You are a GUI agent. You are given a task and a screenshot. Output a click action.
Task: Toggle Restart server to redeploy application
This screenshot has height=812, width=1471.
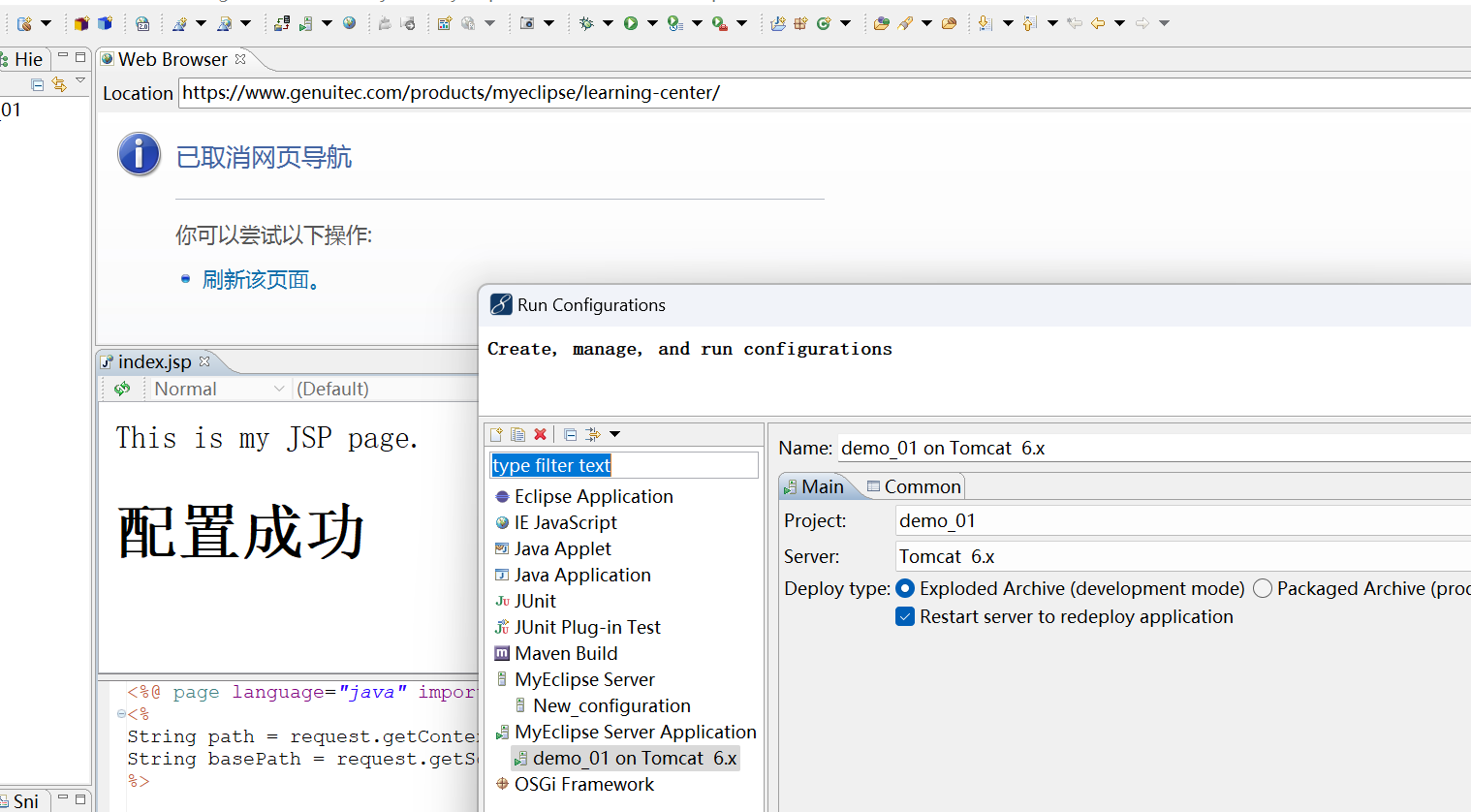[x=1065, y=616]
